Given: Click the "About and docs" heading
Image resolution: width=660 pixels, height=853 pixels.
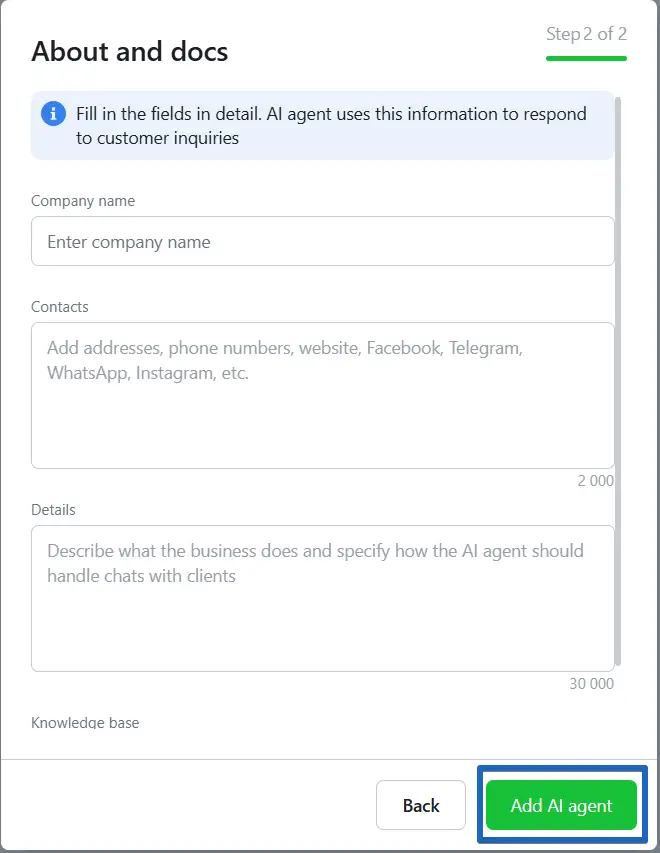Looking at the screenshot, I should point(130,51).
